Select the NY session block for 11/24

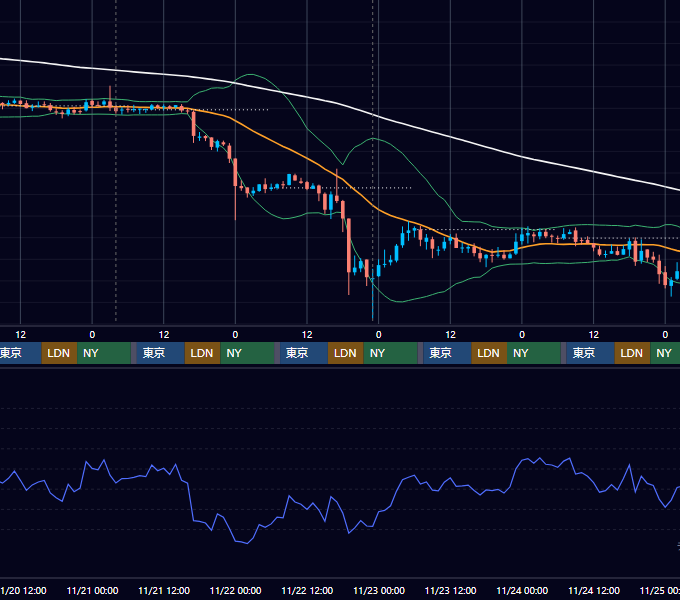click(665, 353)
